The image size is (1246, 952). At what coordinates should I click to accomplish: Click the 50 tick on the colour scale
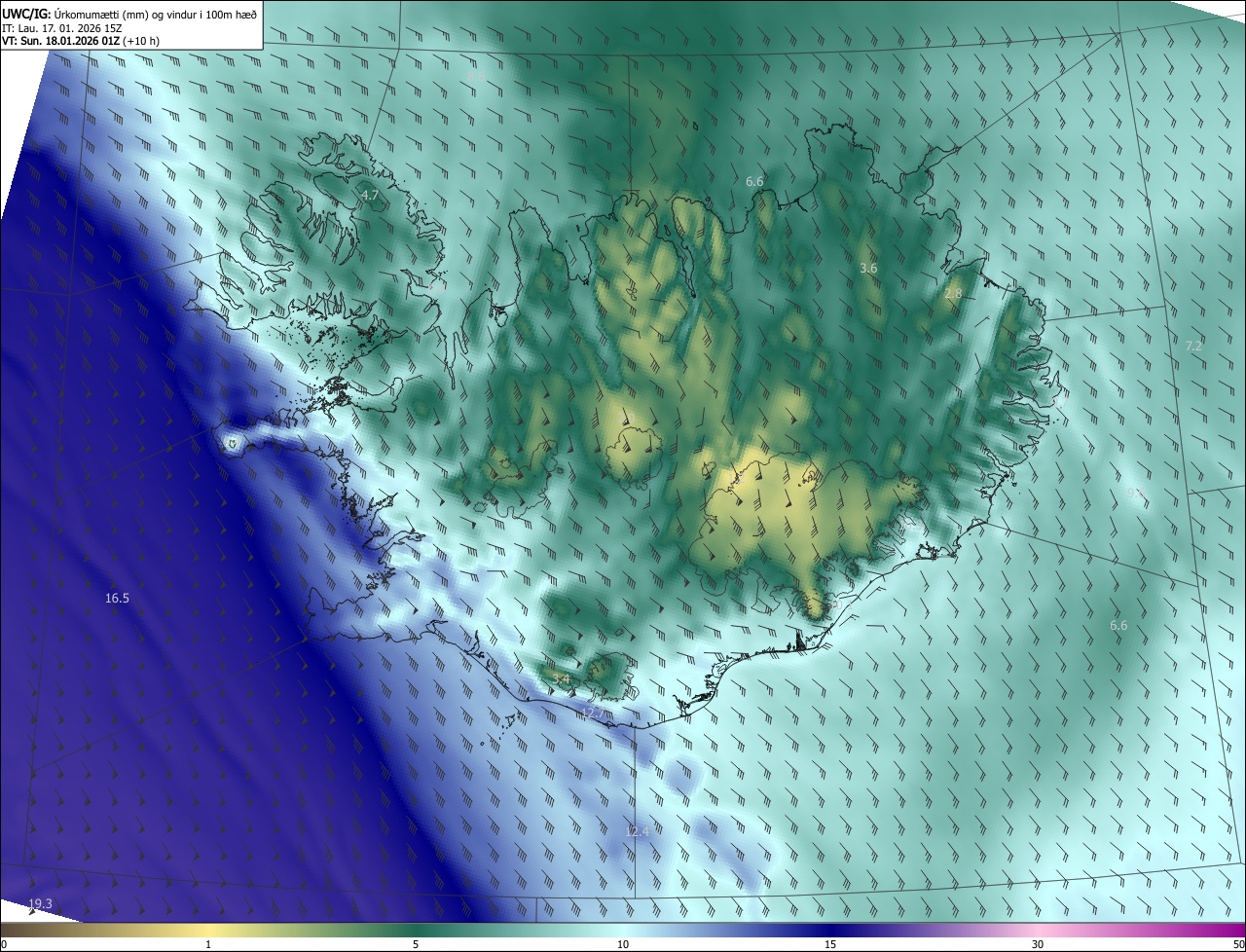click(1238, 944)
